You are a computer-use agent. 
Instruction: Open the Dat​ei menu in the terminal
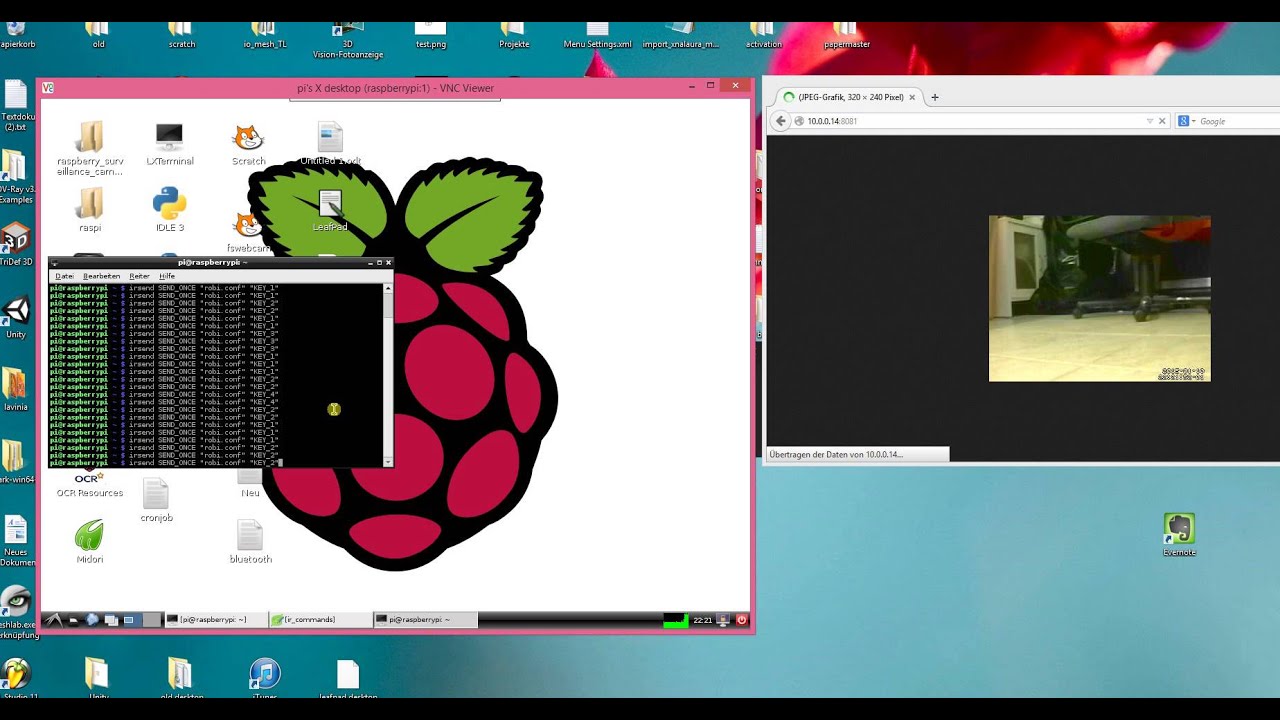tap(64, 276)
